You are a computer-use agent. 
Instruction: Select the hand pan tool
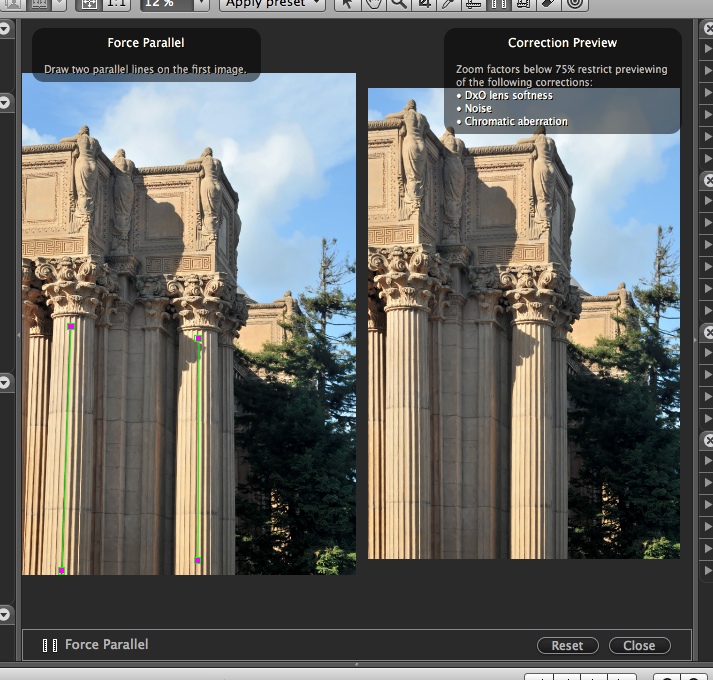point(372,3)
